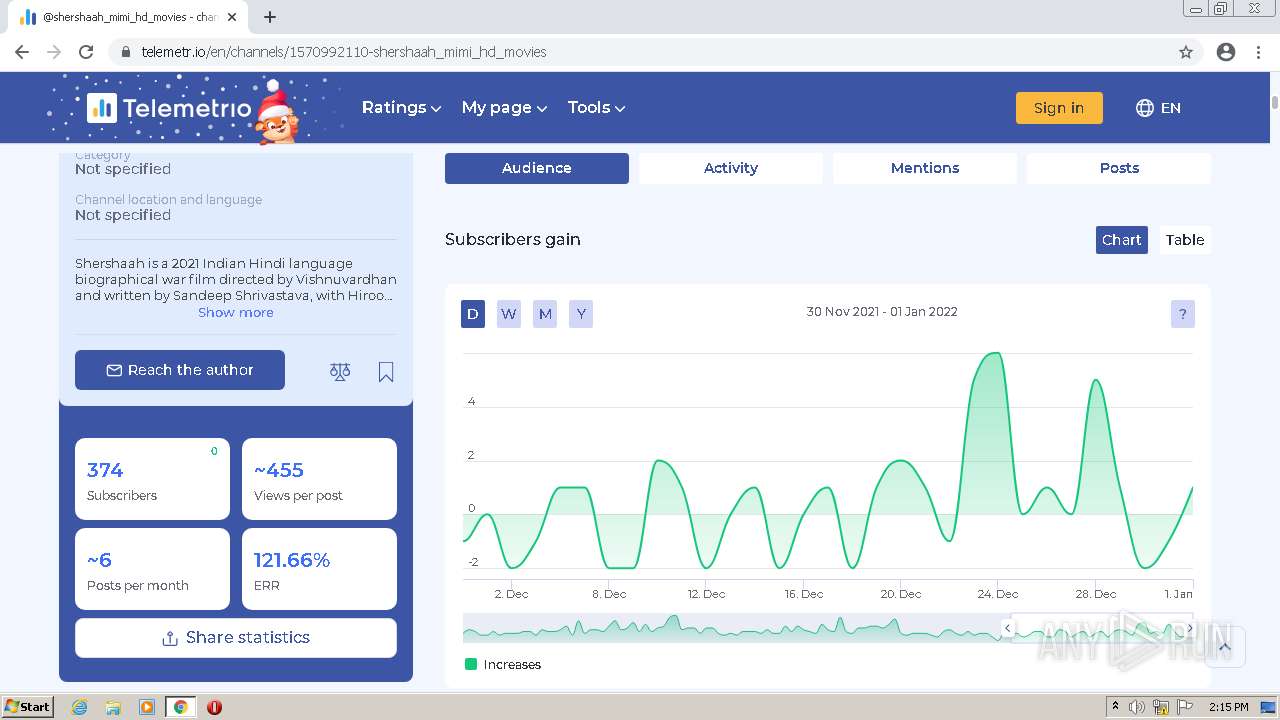Click the Telemetrio logo
This screenshot has width=1280, height=720.
tap(169, 108)
